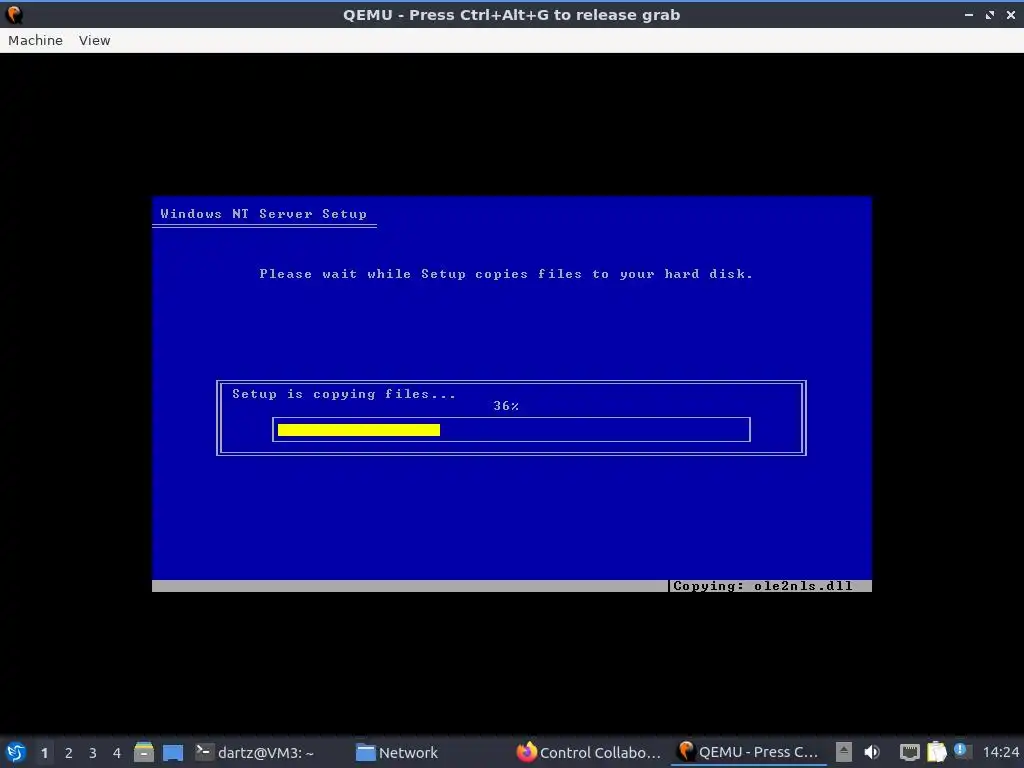This screenshot has height=768, width=1024.
Task: Click the 36% progress label
Action: [506, 406]
